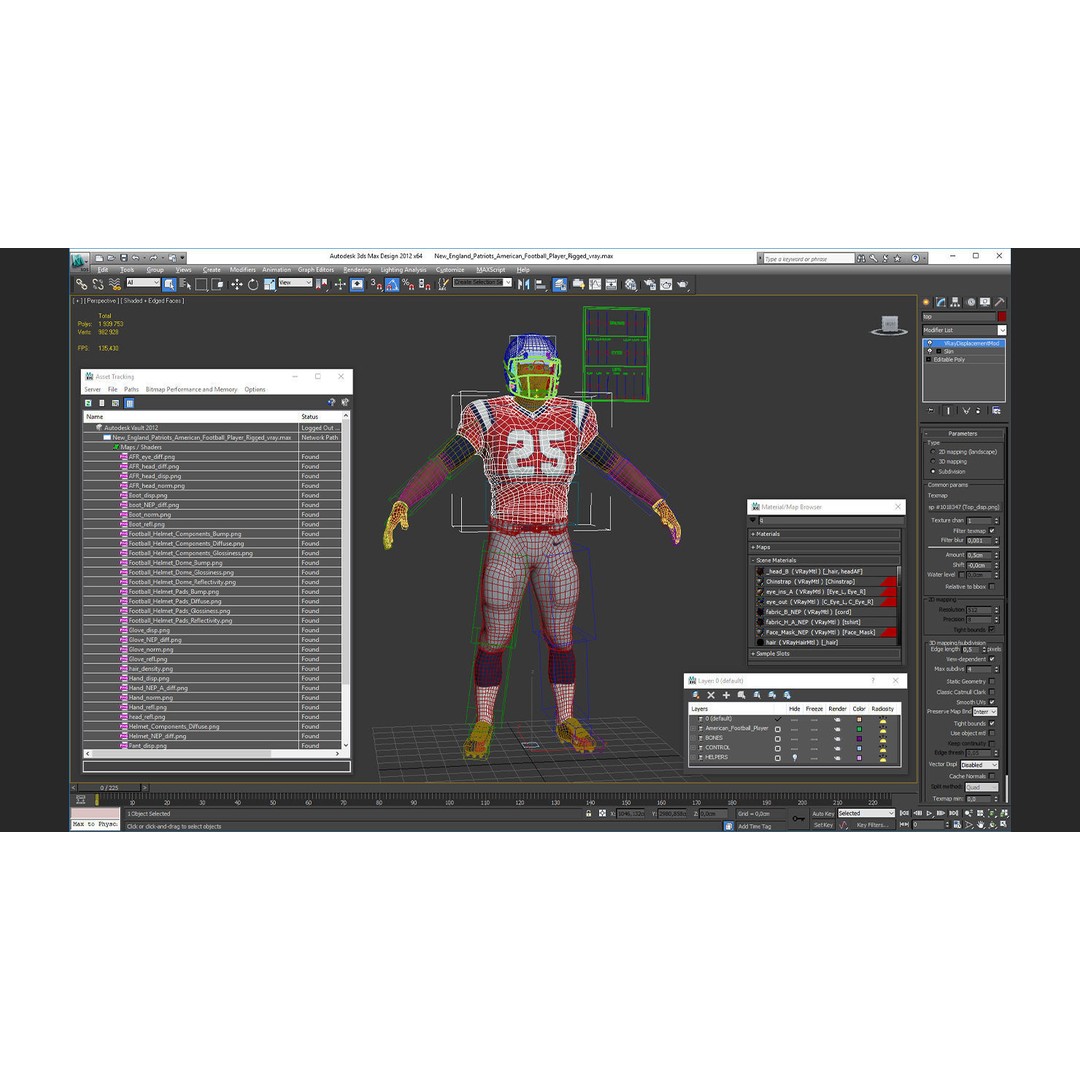
Task: Click the Render Setup icon
Action: click(649, 284)
